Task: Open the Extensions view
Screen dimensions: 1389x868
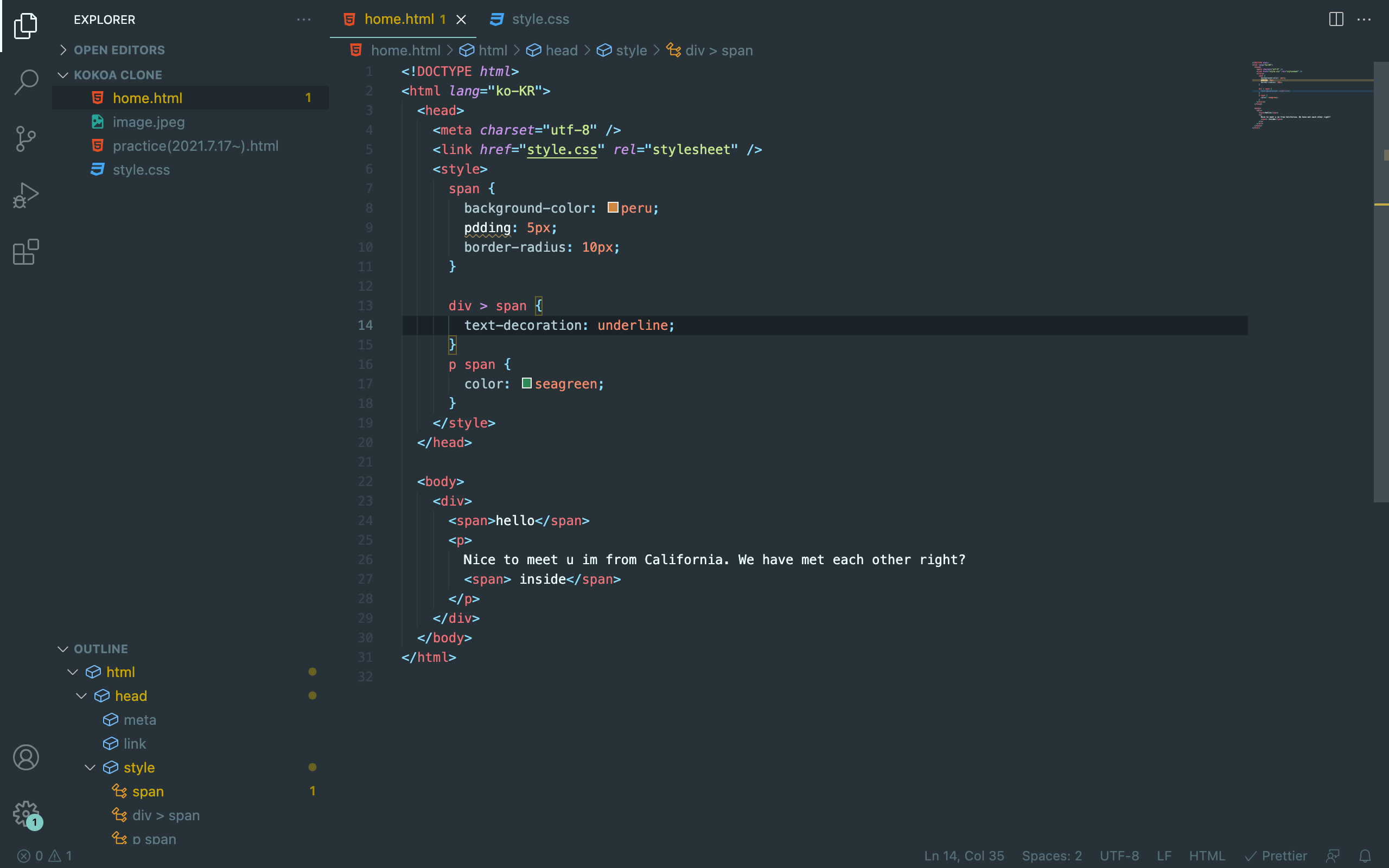Action: (x=26, y=252)
